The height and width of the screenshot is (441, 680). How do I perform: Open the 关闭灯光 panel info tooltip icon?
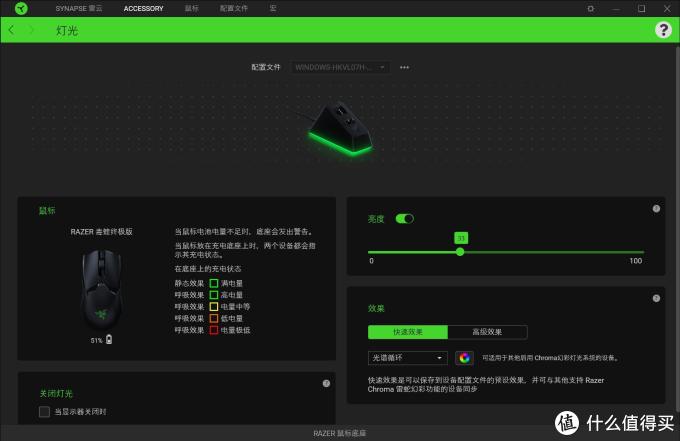pyautogui.click(x=326, y=383)
